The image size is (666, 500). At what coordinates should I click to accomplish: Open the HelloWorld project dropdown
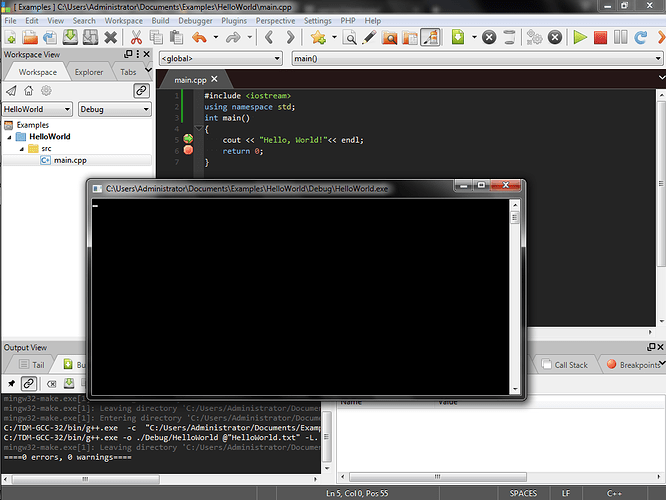coord(37,109)
